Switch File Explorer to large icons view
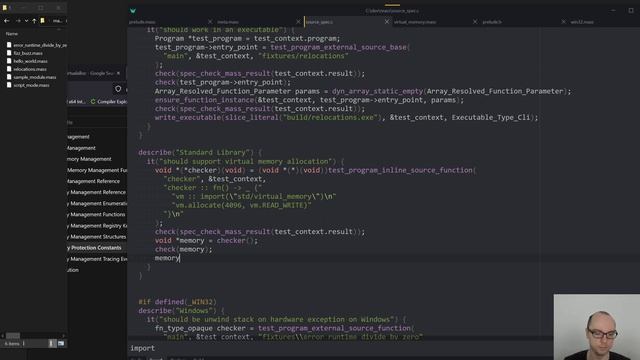This screenshot has height=360, width=640. [x=61, y=344]
